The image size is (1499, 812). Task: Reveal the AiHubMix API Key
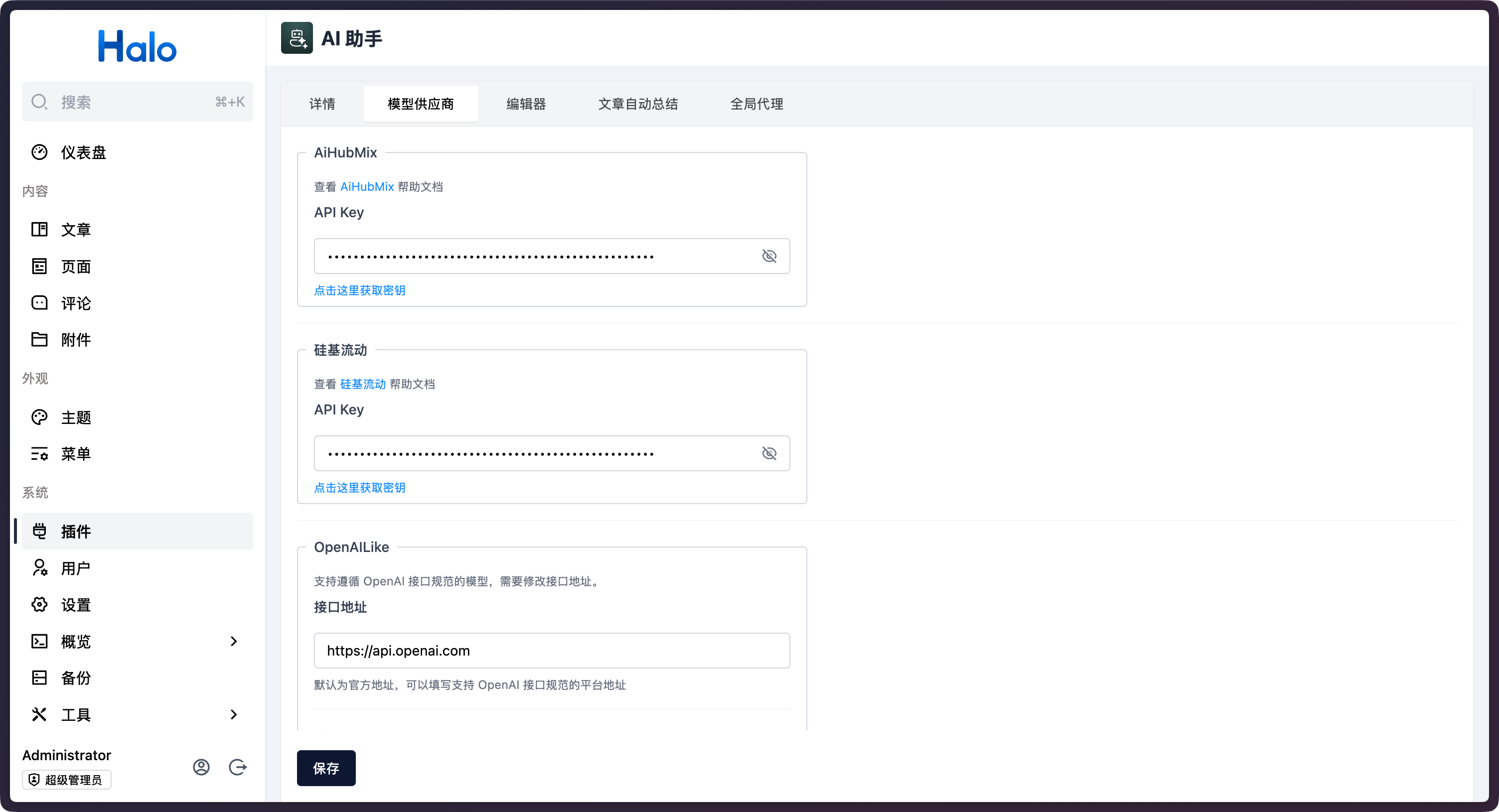coord(769,256)
